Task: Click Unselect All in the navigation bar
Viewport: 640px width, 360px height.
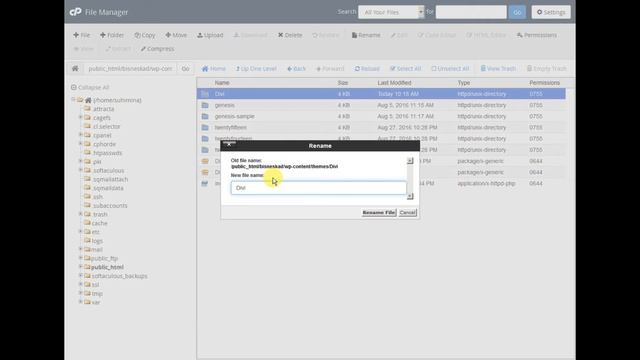Action: 450,69
